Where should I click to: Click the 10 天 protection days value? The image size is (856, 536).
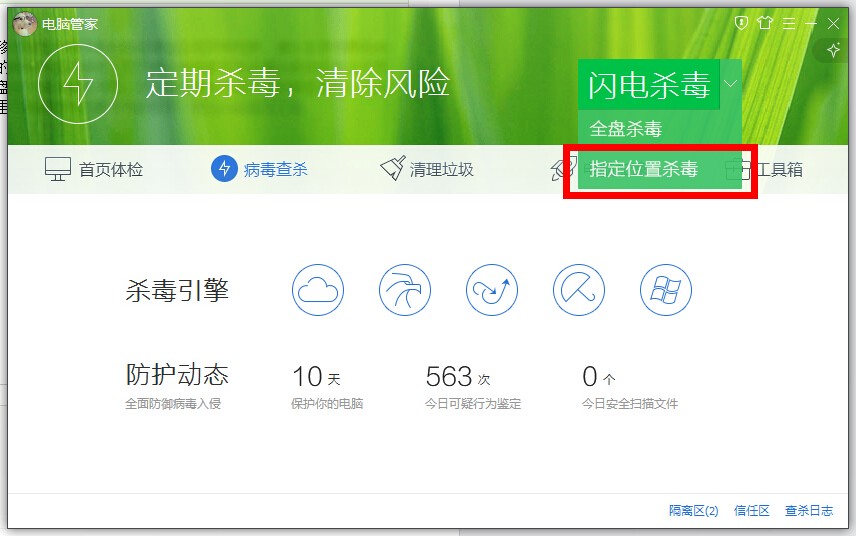[x=316, y=377]
